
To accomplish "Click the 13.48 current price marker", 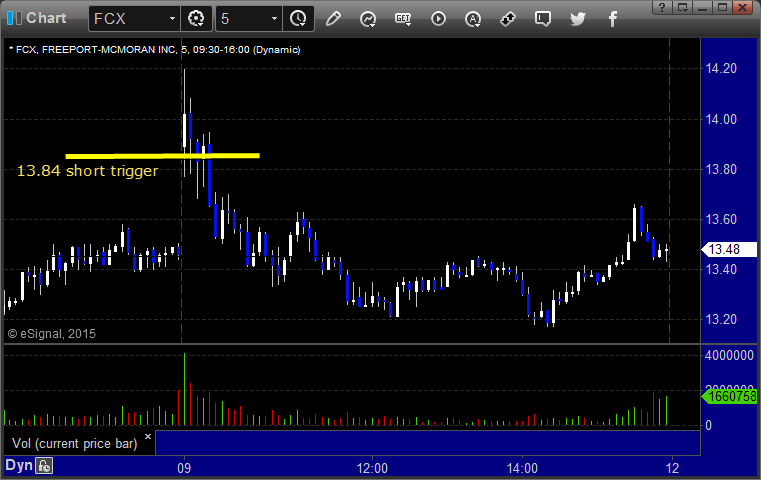I will click(728, 249).
